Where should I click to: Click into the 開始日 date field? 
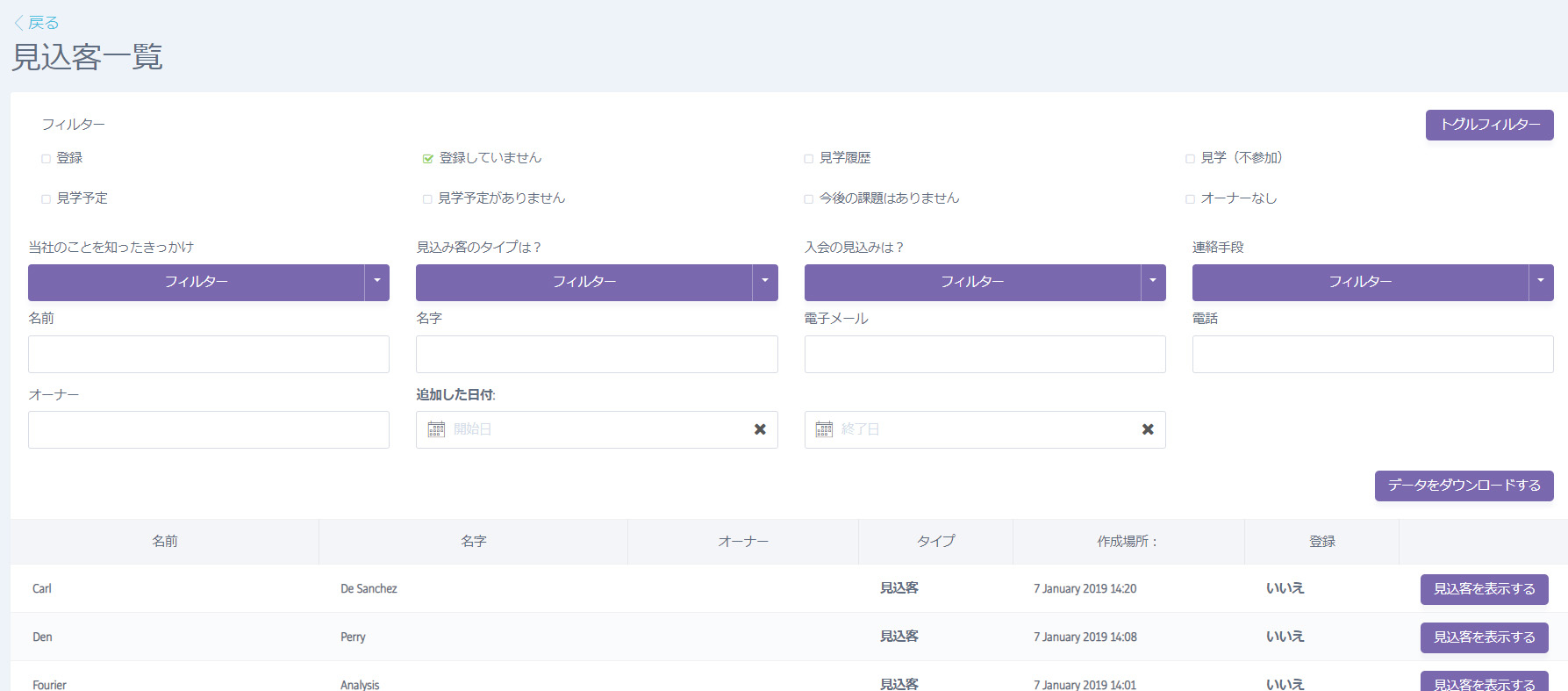(597, 429)
